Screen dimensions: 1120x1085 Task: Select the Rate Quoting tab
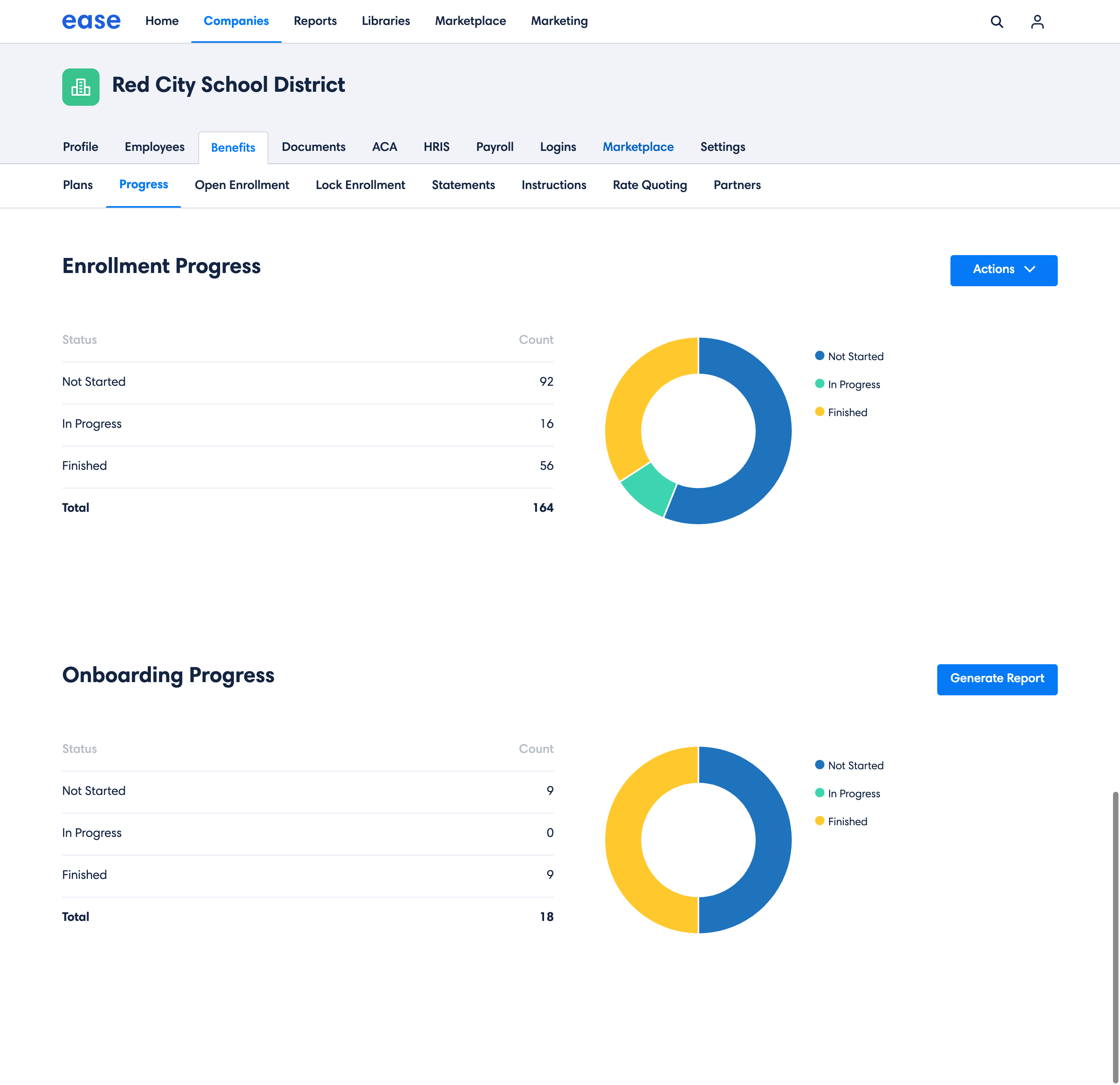coord(650,185)
